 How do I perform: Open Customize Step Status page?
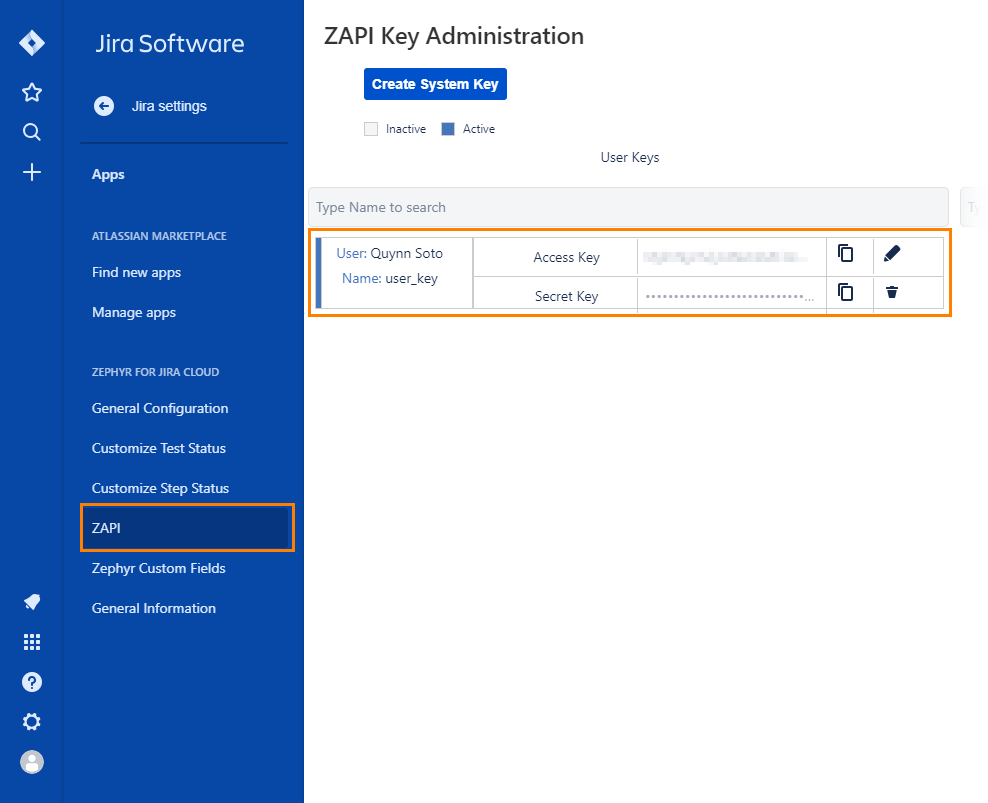[160, 488]
